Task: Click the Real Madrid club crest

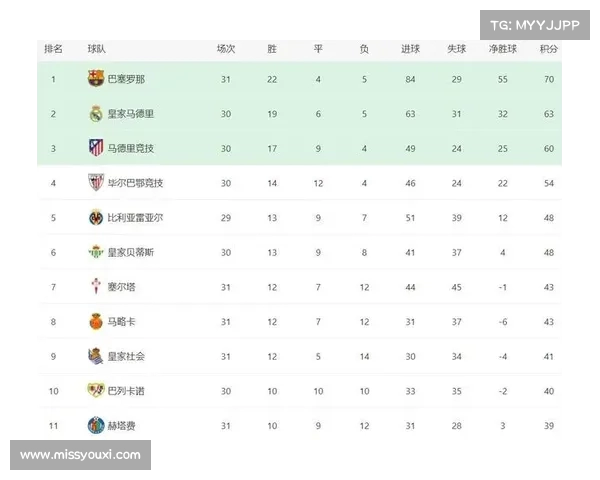Action: pyautogui.click(x=96, y=114)
